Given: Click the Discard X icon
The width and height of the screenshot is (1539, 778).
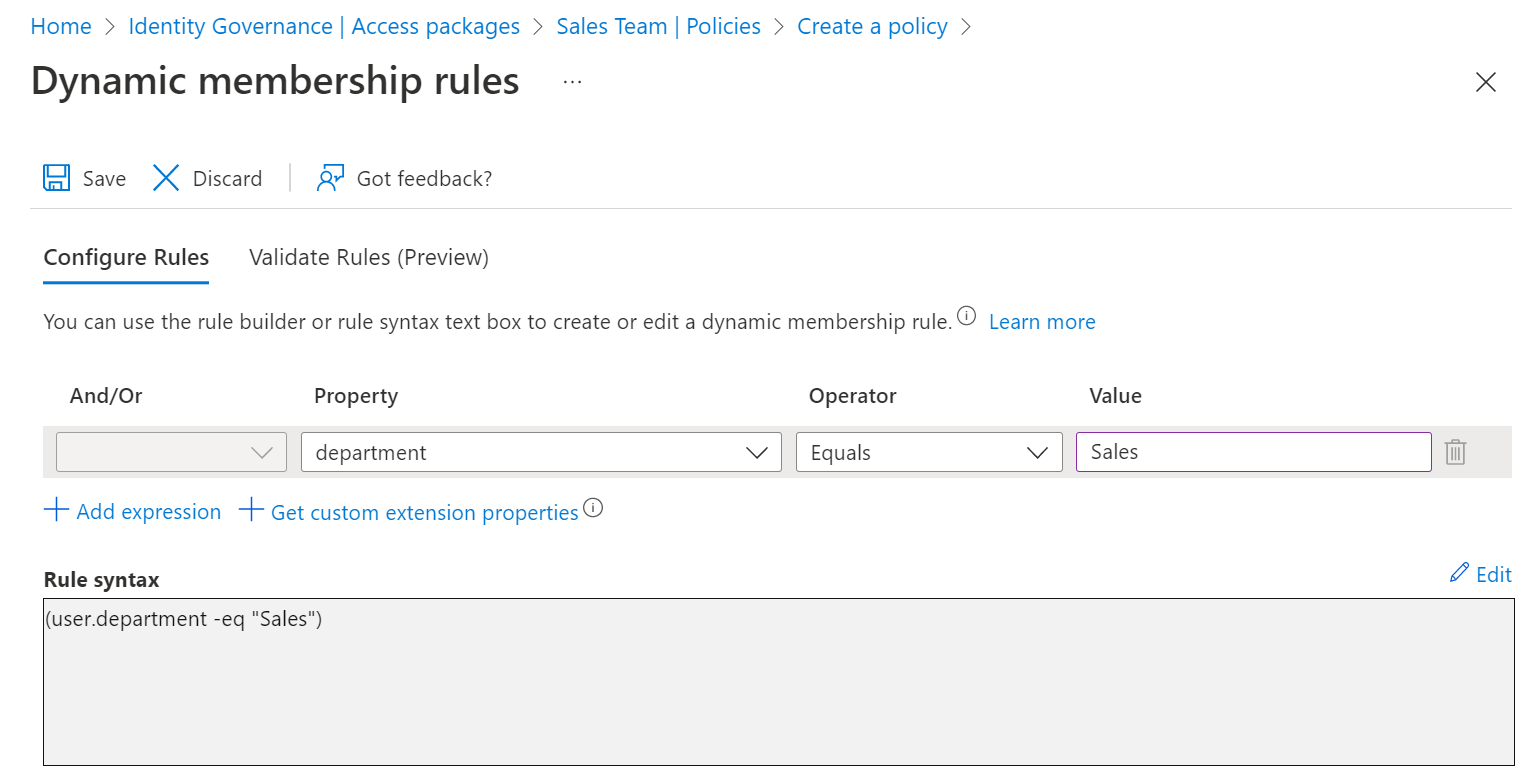Looking at the screenshot, I should 166,178.
